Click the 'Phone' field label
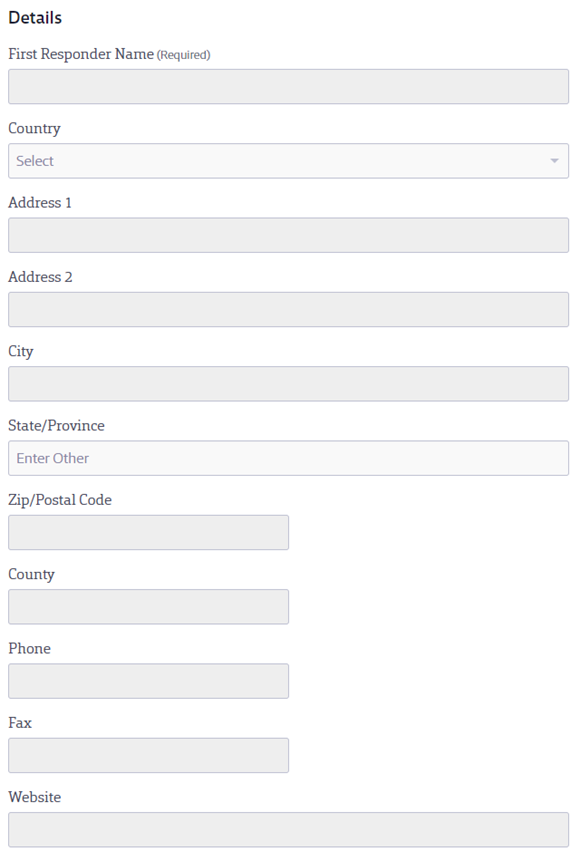Screen dimensions: 580x861 tap(29, 648)
